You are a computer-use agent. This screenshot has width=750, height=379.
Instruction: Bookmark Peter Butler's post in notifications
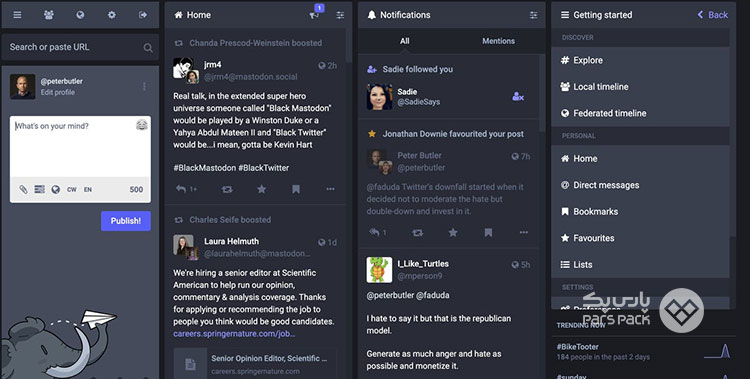(x=488, y=233)
